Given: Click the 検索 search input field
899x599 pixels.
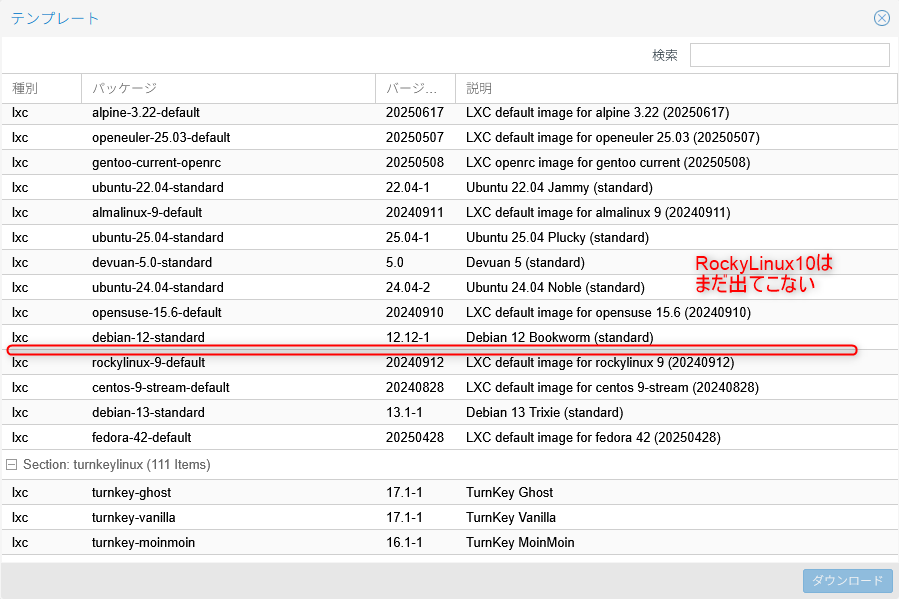Looking at the screenshot, I should 789,55.
